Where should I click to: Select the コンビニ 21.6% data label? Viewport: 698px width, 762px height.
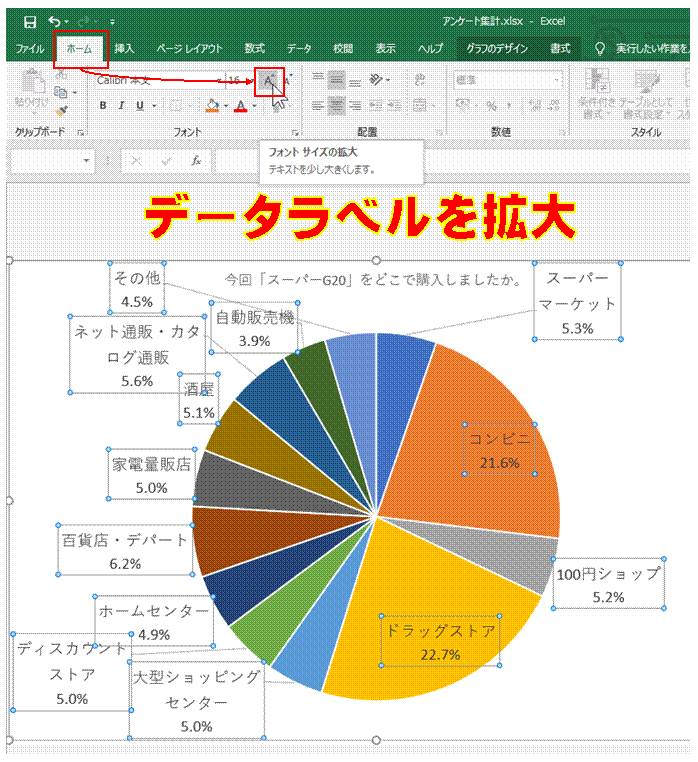(500, 450)
